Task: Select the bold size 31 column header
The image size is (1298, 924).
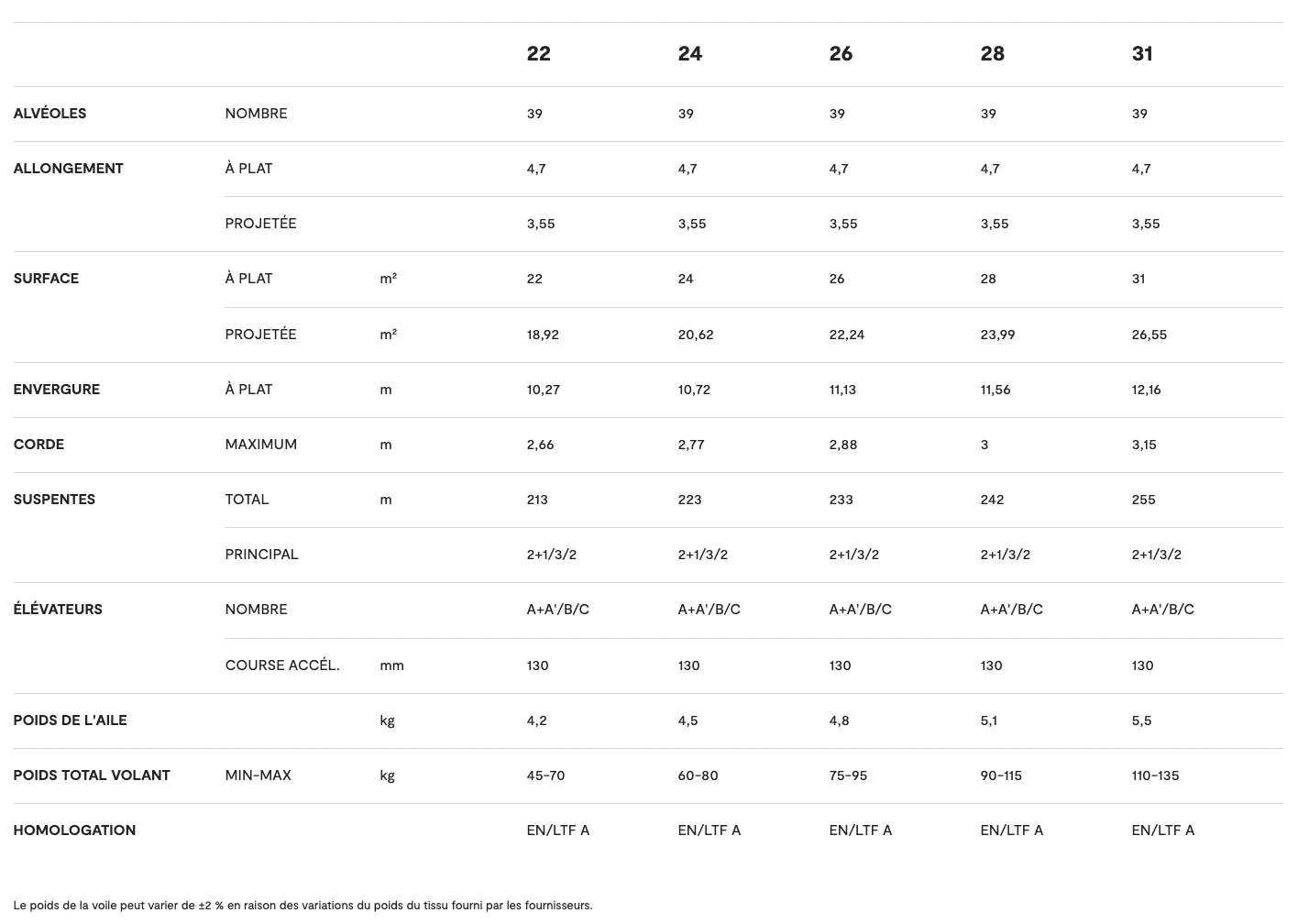Action: coord(1141,54)
